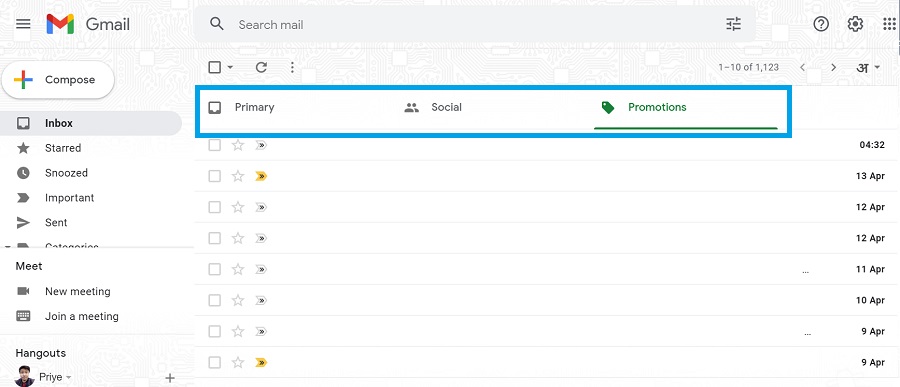
Task: Open the email dated 11 Apr
Action: [x=547, y=269]
